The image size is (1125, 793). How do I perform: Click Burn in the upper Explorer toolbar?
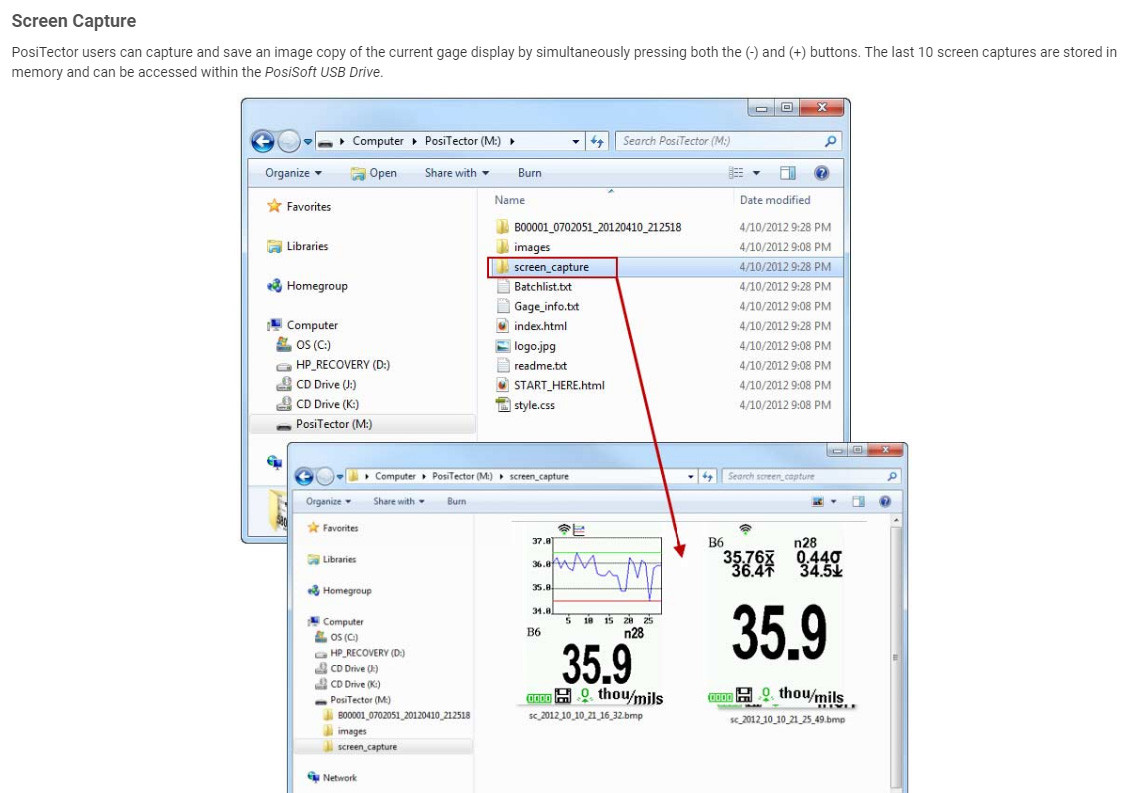[529, 173]
